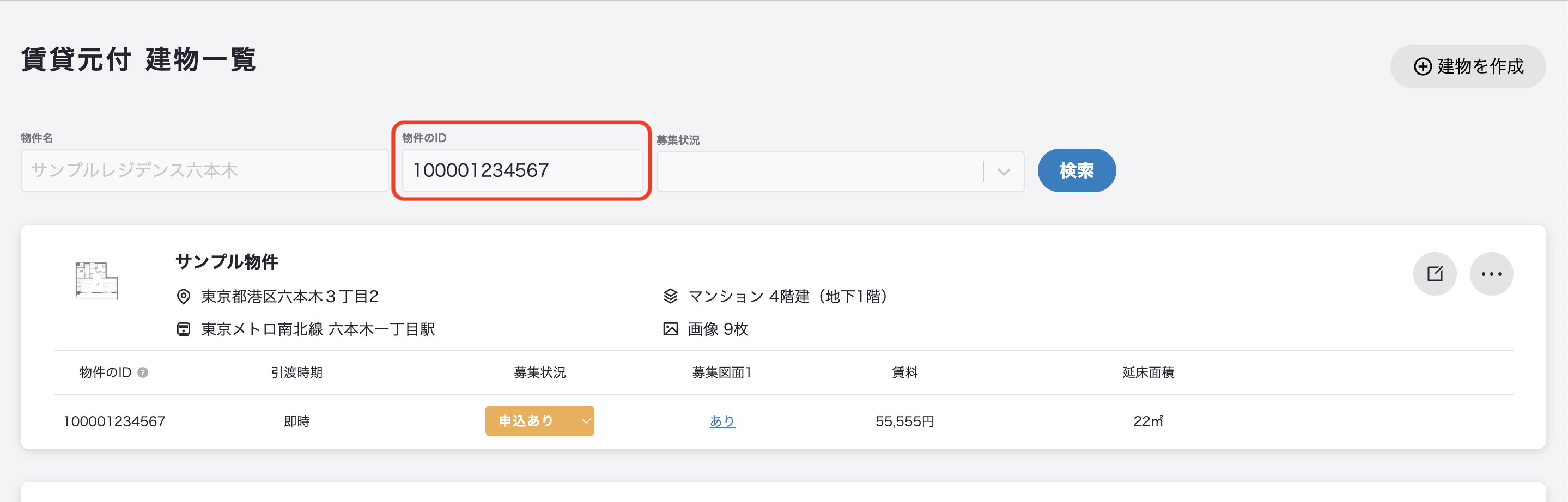1568x502 pixels.
Task: Click the layers icon by マンション 4階建
Action: pyautogui.click(x=670, y=296)
